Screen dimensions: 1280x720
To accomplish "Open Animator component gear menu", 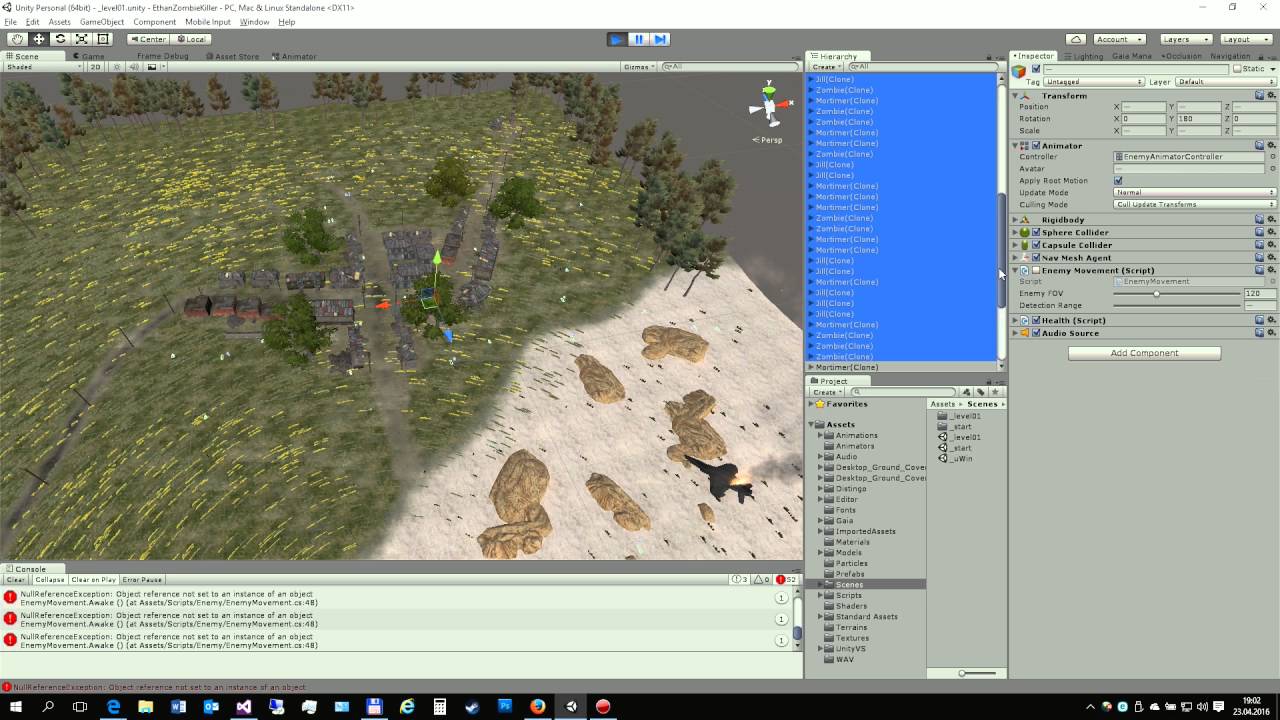I will [x=1271, y=146].
